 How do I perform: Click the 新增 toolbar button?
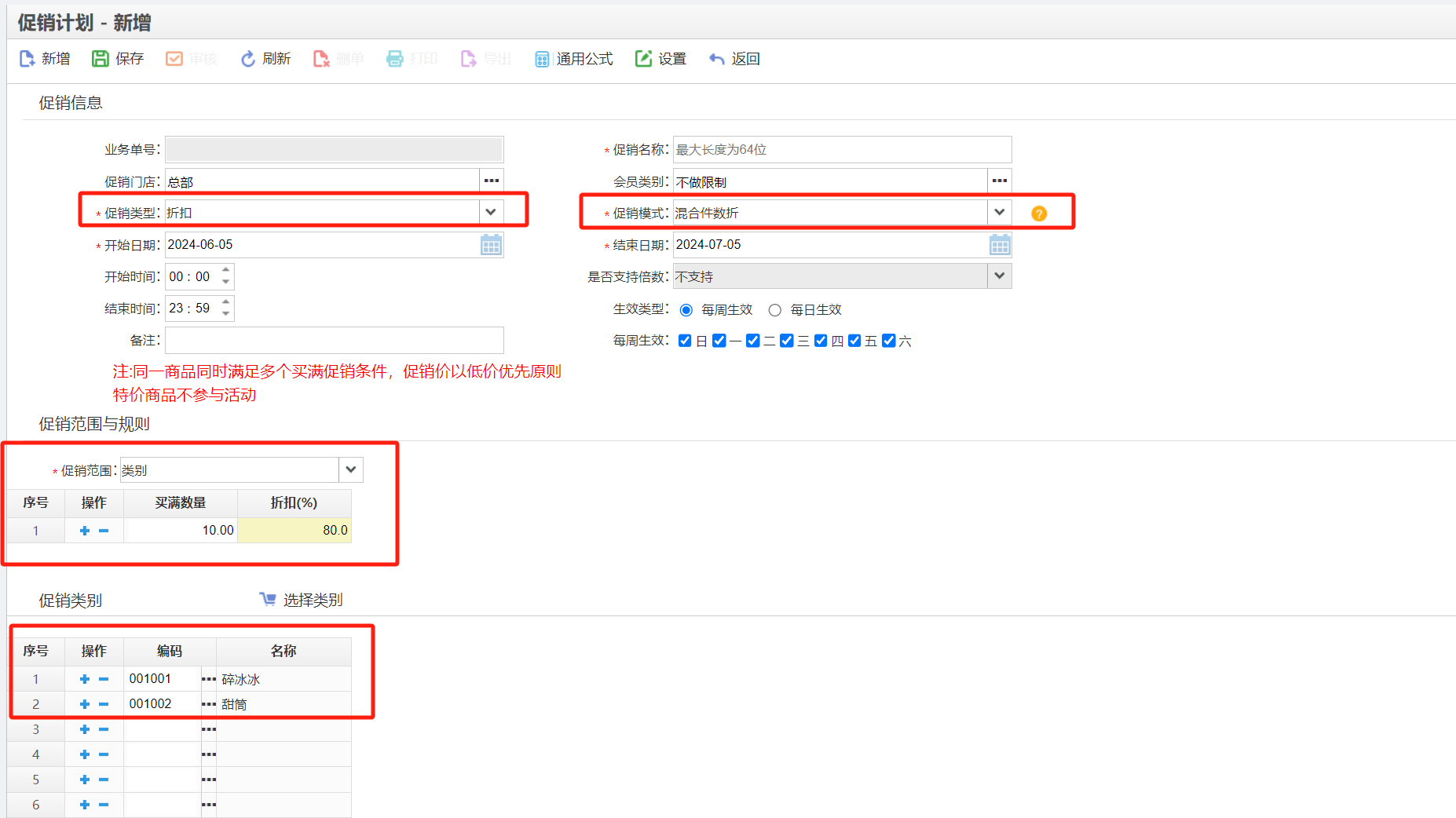point(45,59)
